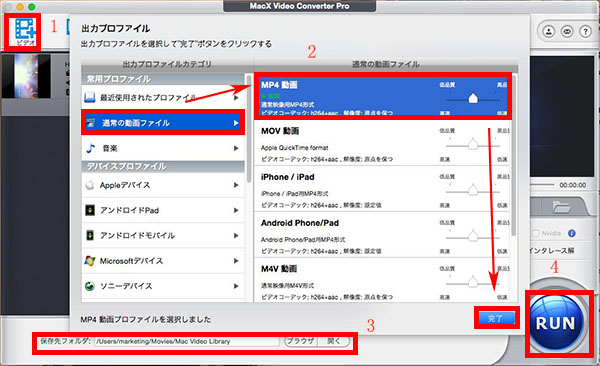Select Microsoftデバイス category
The image size is (600, 366).
pyautogui.click(x=163, y=261)
